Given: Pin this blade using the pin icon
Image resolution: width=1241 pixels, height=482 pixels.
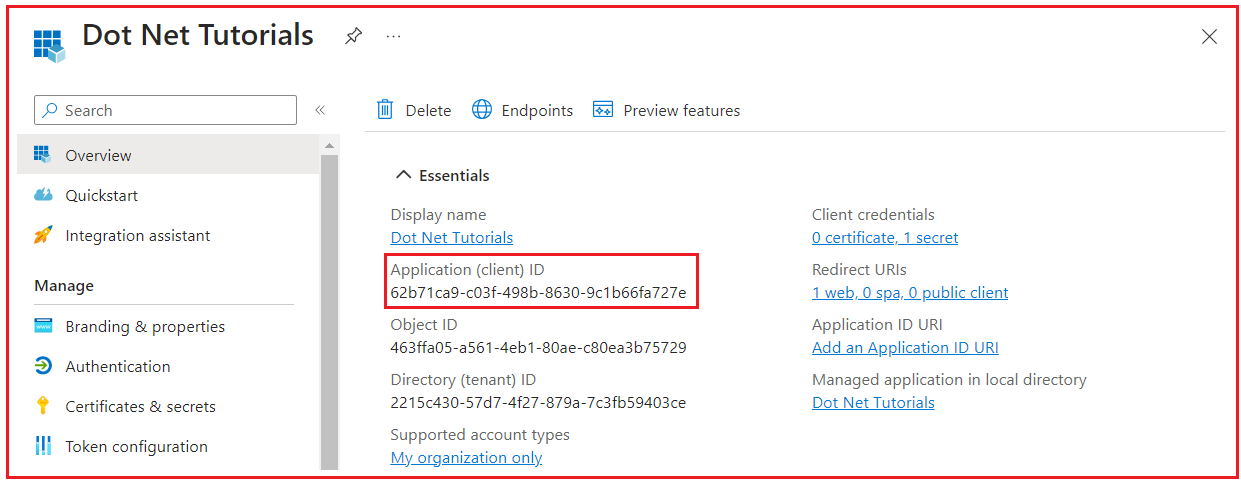Looking at the screenshot, I should (x=353, y=36).
